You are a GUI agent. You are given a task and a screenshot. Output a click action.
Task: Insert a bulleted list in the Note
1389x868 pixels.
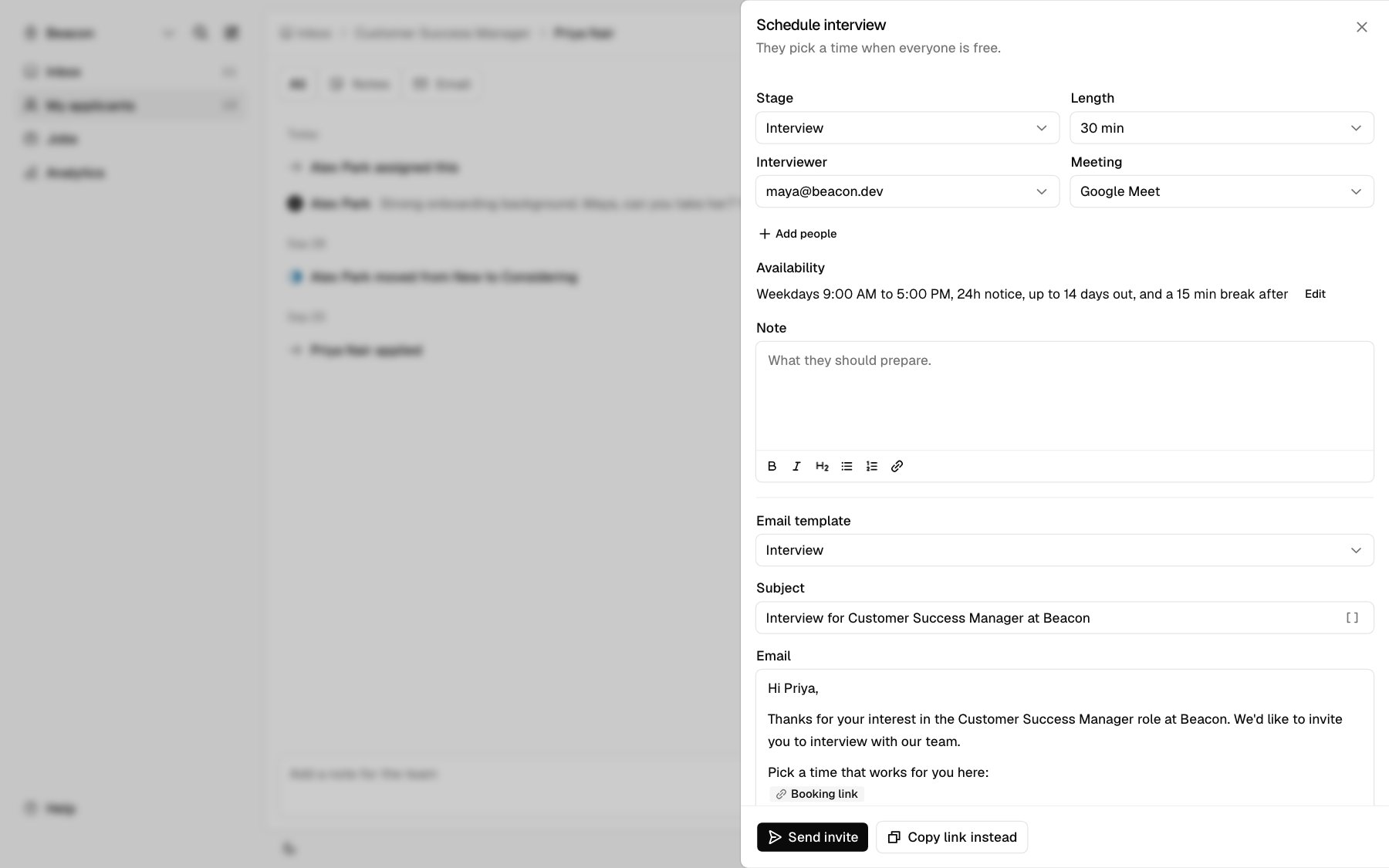pos(847,466)
